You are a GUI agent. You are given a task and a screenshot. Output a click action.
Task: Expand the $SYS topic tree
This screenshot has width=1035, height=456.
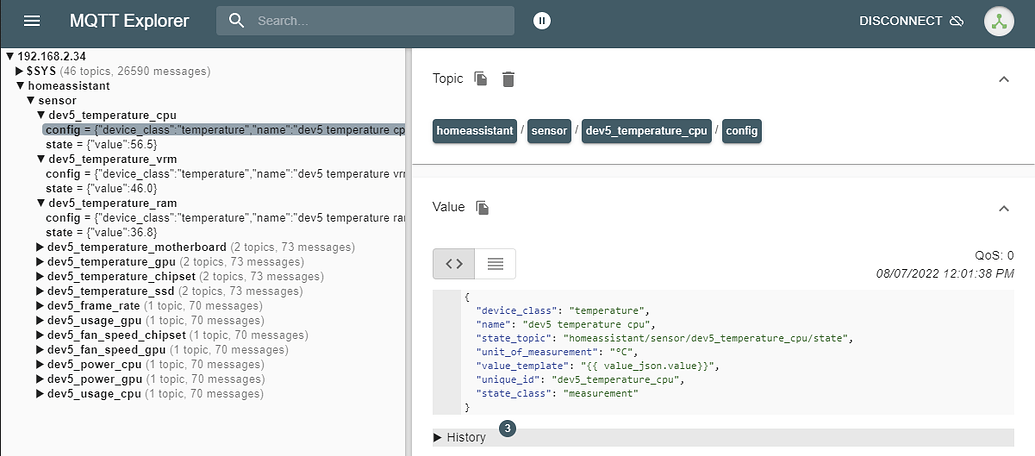tap(20, 72)
